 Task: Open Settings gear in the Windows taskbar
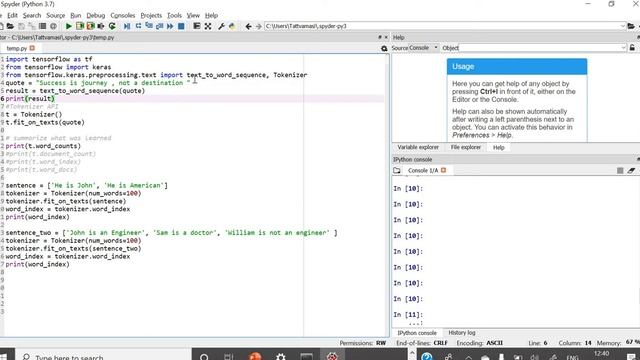[x=281, y=356]
